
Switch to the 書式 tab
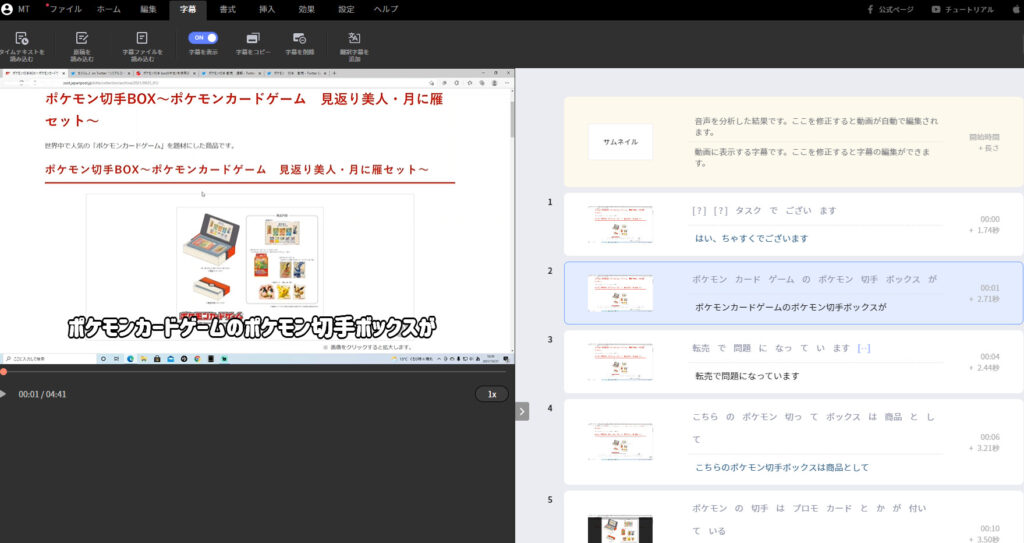coord(227,9)
